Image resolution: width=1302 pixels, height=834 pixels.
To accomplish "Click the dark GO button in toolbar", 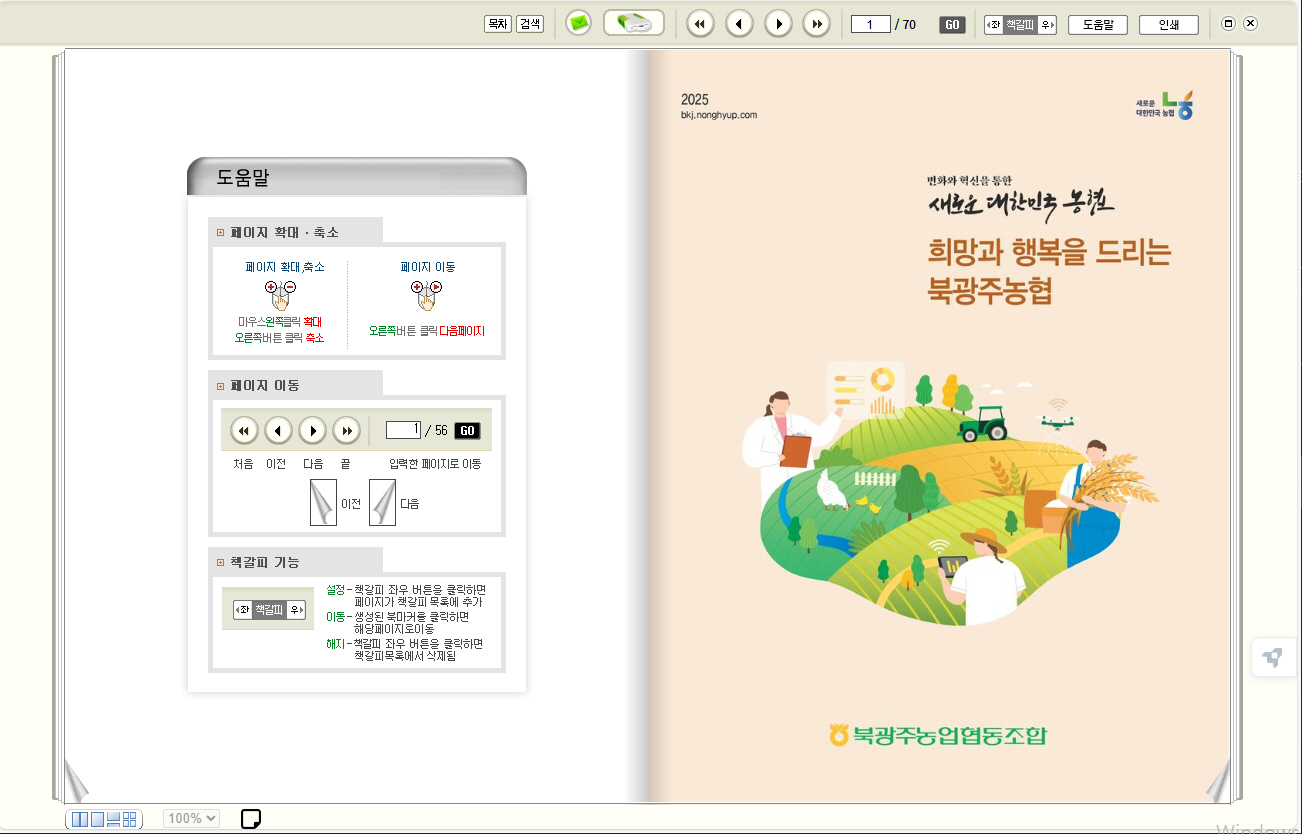I will coord(952,25).
